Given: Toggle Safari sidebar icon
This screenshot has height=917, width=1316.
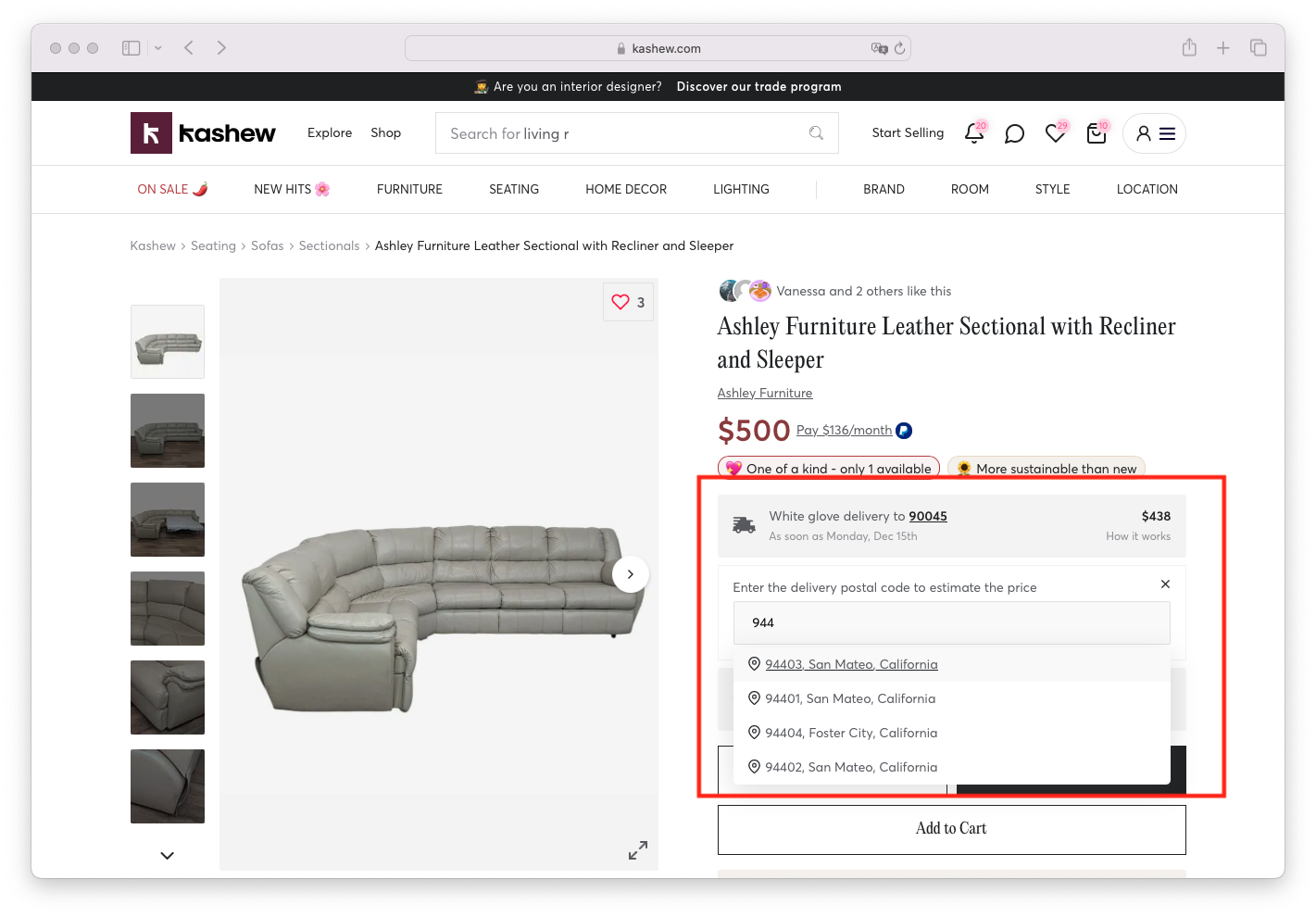Looking at the screenshot, I should click(132, 48).
